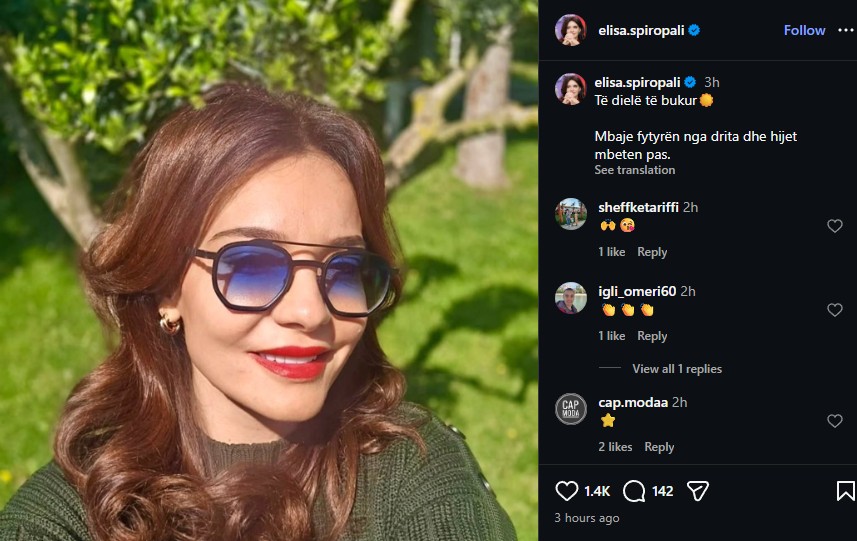Like igli_omeri60's comment
This screenshot has width=857, height=541.
(835, 311)
